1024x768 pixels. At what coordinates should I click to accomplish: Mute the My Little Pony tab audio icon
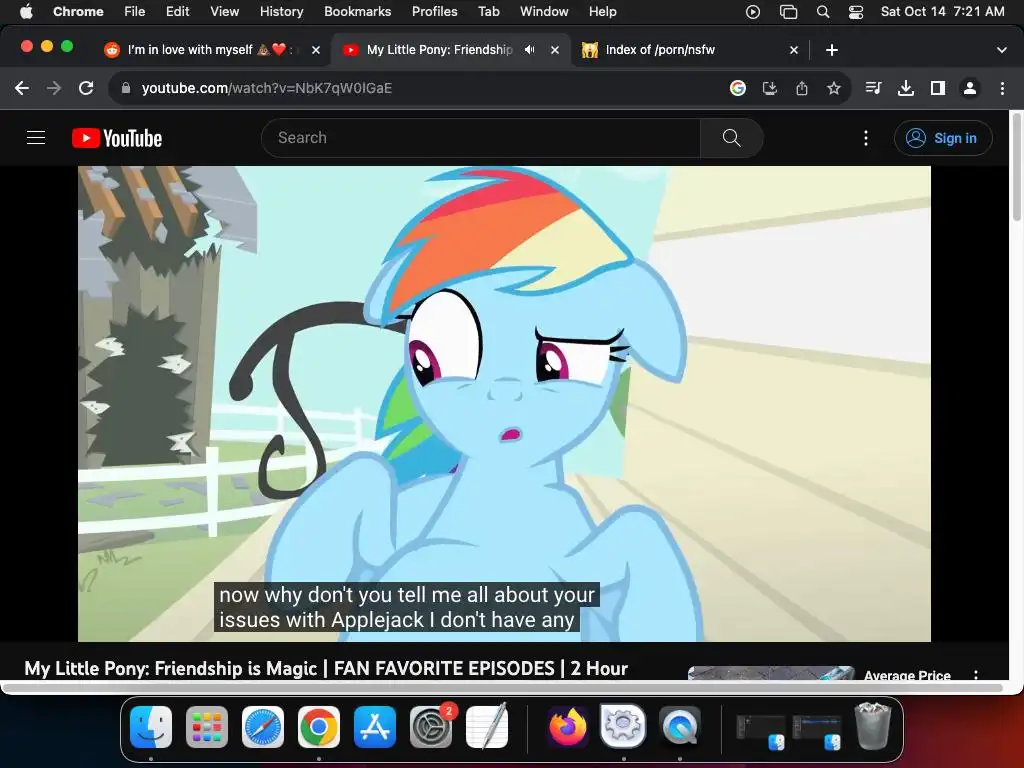pyautogui.click(x=530, y=50)
